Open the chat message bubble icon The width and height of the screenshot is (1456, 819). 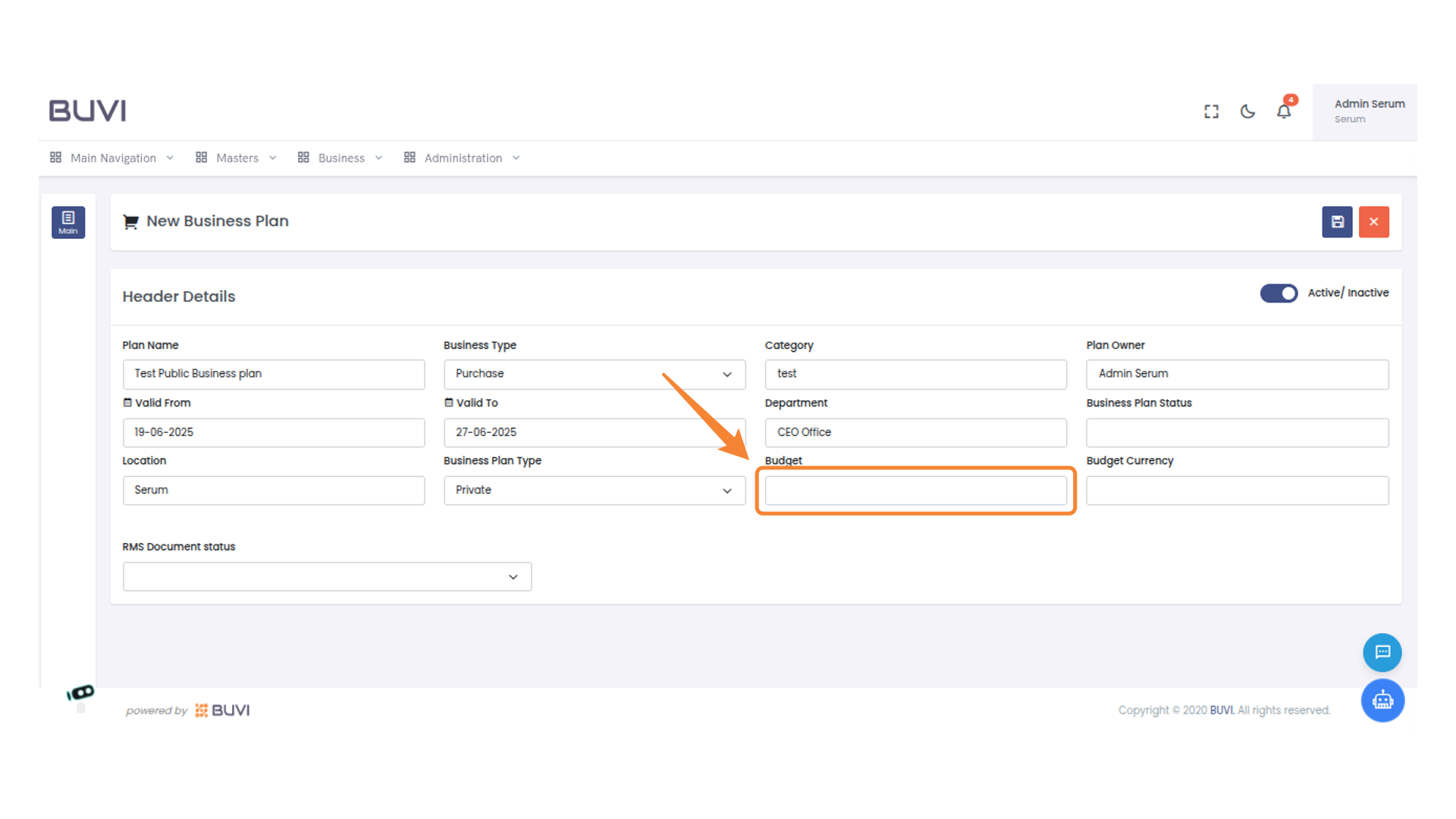[x=1382, y=652]
